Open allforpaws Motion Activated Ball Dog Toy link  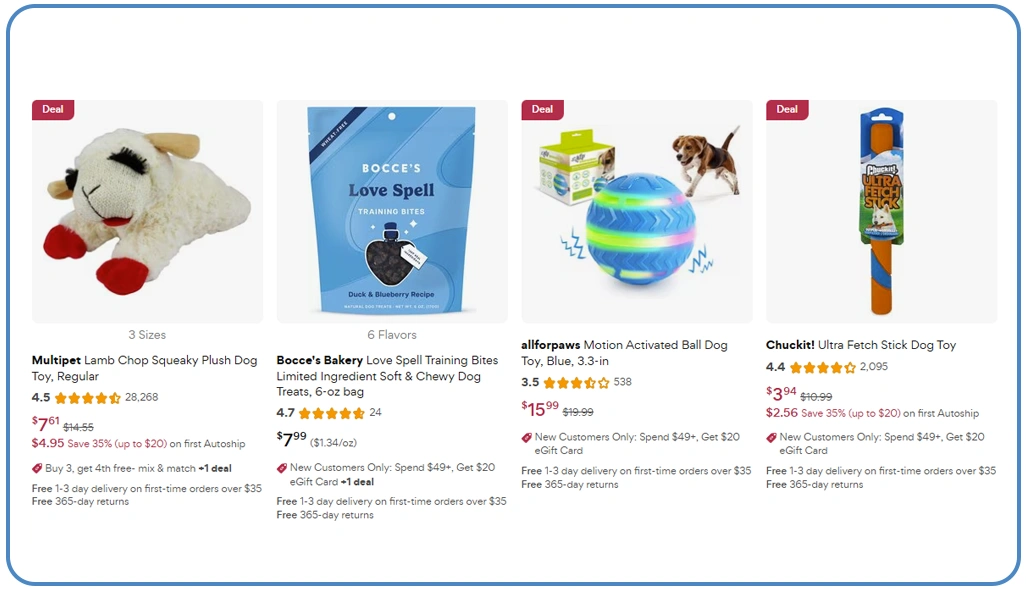(624, 353)
